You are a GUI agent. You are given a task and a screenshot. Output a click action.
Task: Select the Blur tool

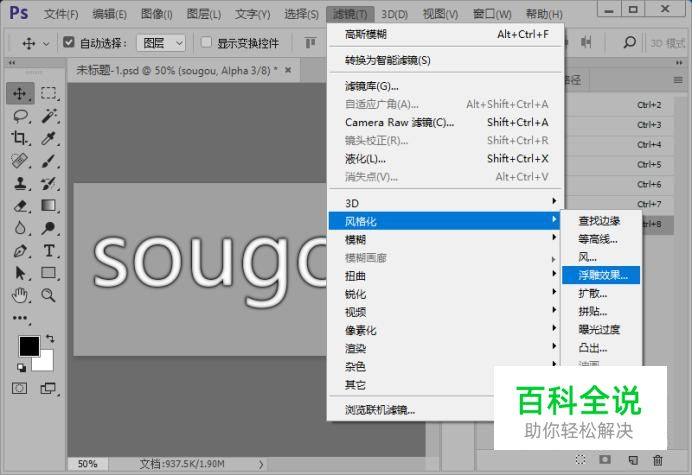[x=19, y=228]
